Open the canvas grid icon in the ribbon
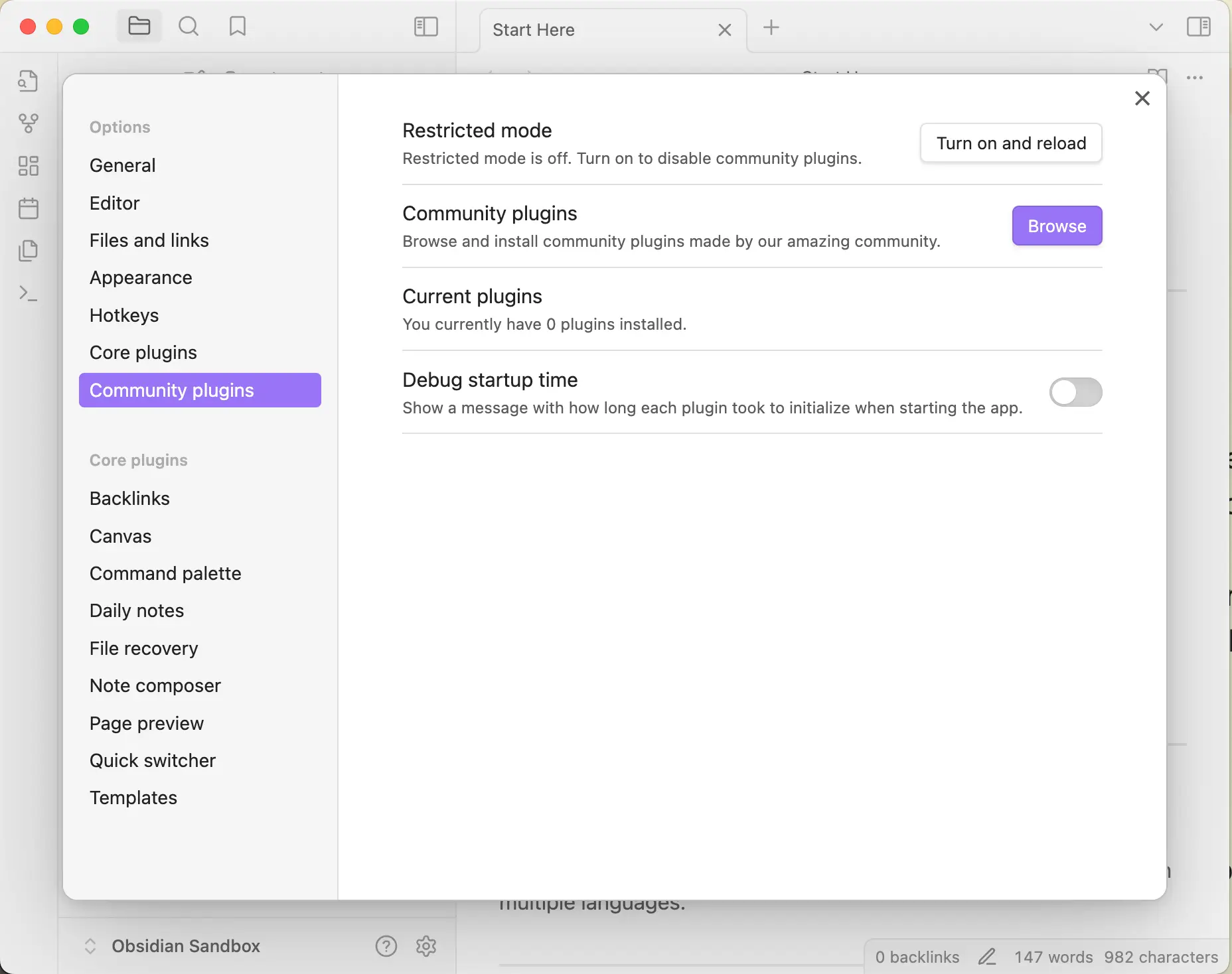Screen dimensions: 1232x974 (28, 166)
